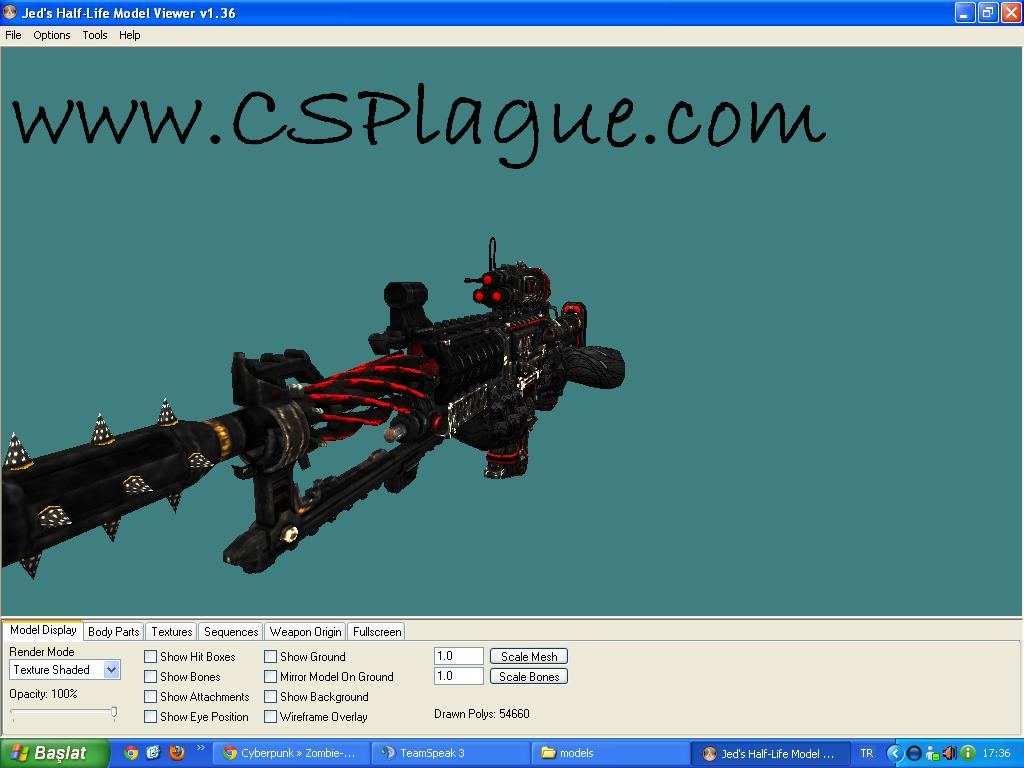Enable Show Hit Boxes checkbox

150,657
